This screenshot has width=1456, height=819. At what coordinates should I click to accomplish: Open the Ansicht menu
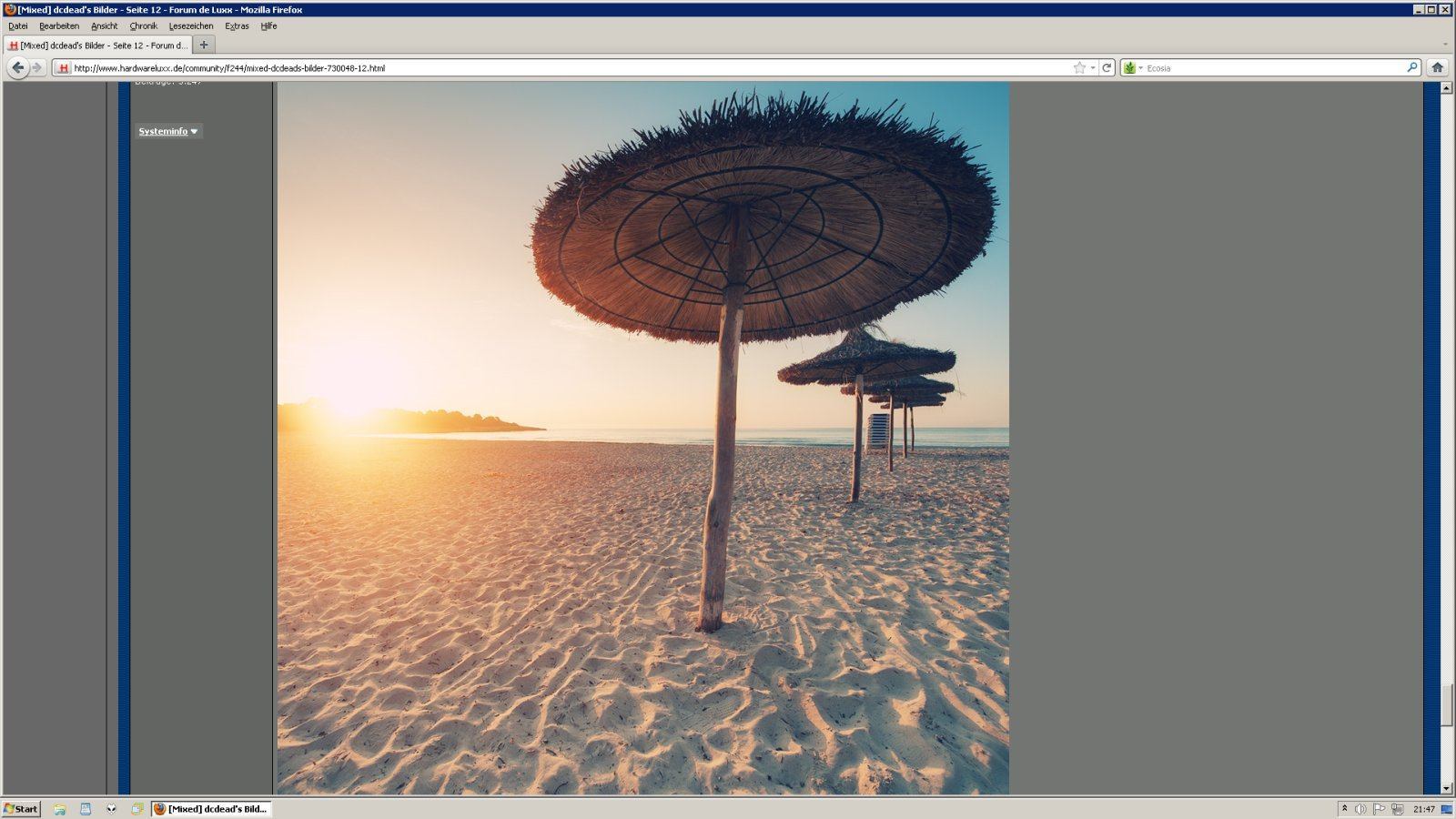[x=105, y=26]
